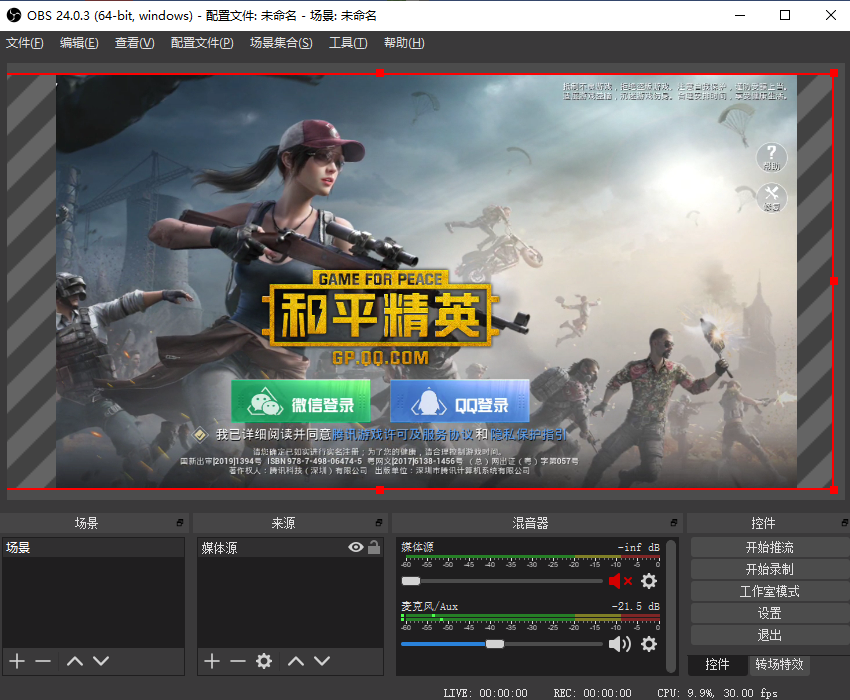Open the 工具(T) menu
The width and height of the screenshot is (850, 700).
click(x=348, y=43)
